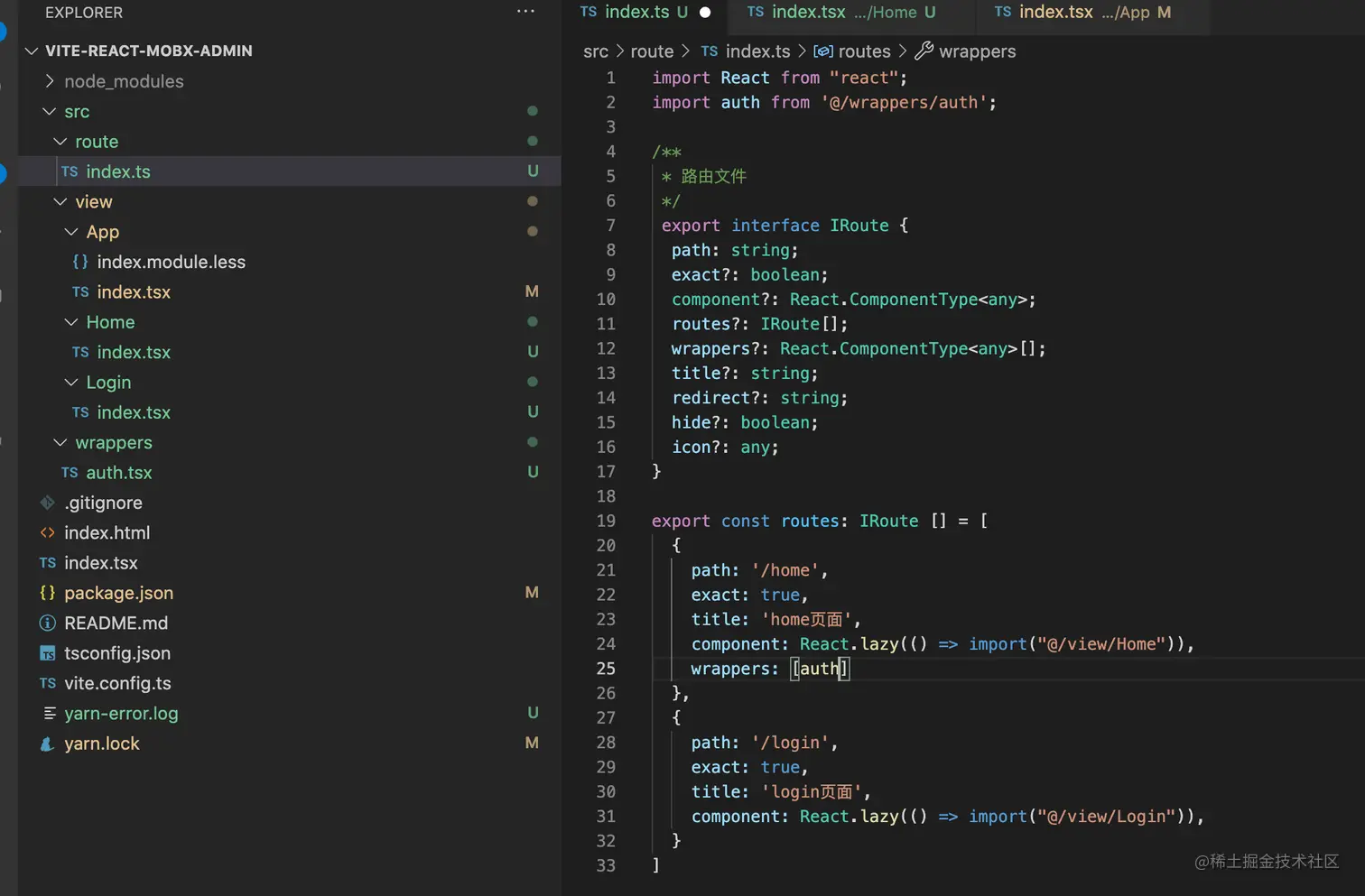Click the git icon next to .gitignore
This screenshot has height=896, width=1365.
tap(48, 503)
